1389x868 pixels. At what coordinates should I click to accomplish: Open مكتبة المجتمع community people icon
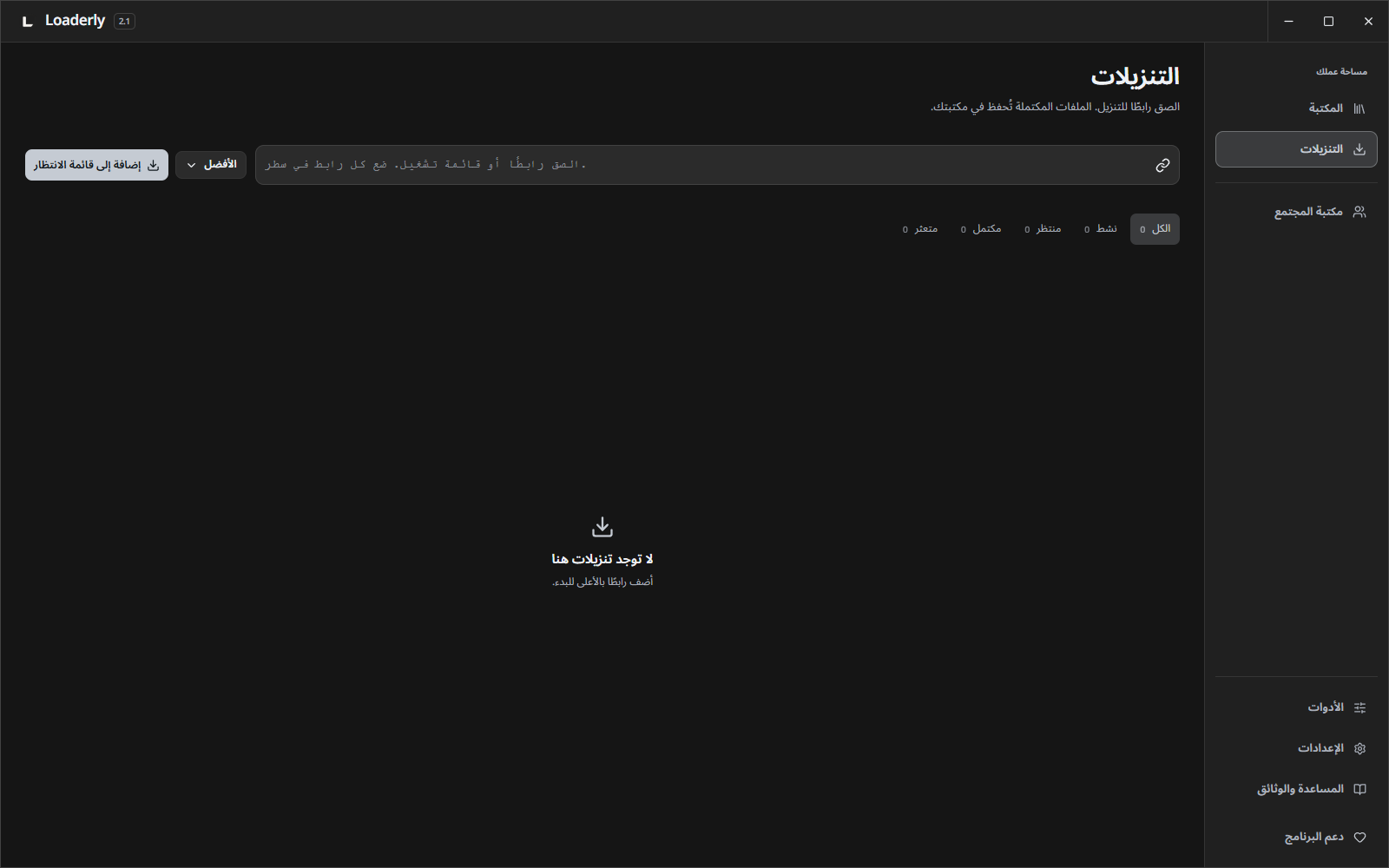(x=1359, y=212)
